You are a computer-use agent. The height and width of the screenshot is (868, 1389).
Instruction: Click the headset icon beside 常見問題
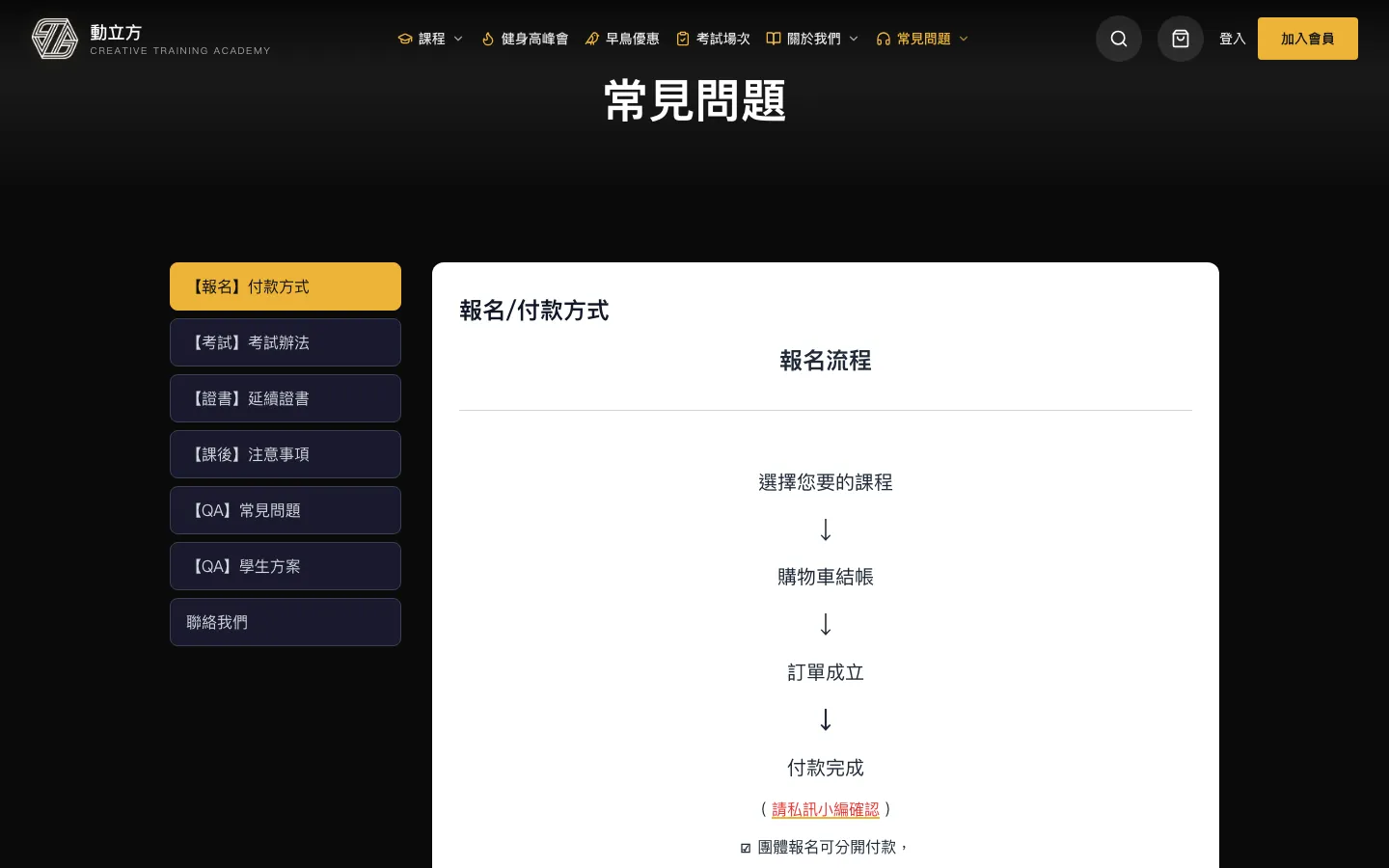(884, 39)
